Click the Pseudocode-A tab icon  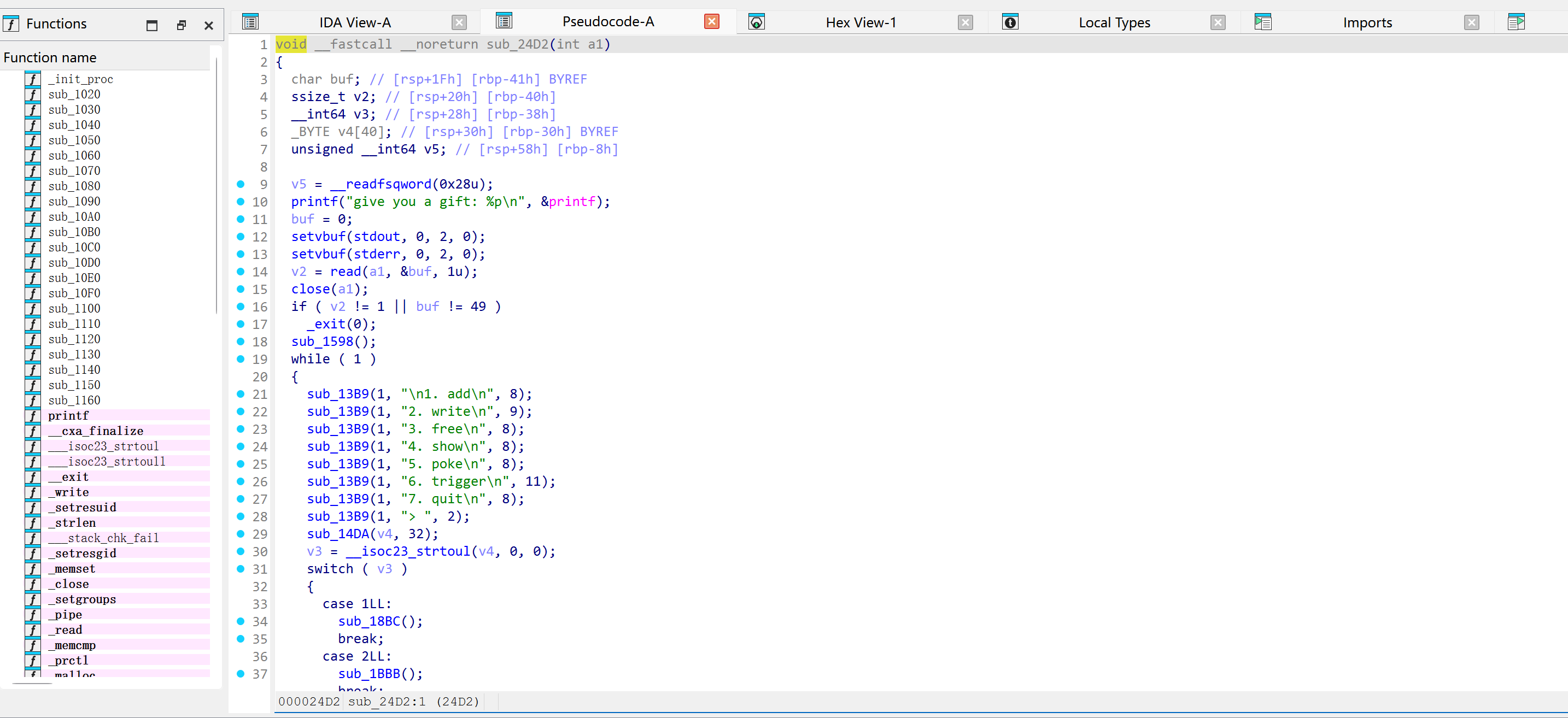coord(504,21)
